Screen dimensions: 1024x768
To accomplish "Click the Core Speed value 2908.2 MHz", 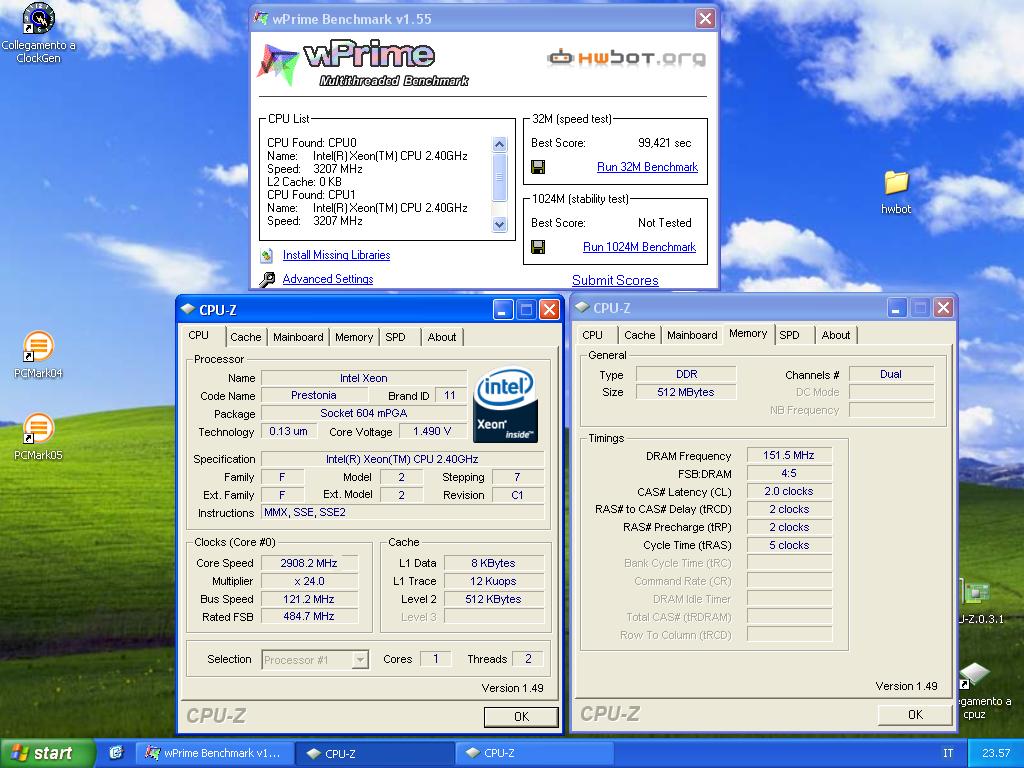I will 309,563.
